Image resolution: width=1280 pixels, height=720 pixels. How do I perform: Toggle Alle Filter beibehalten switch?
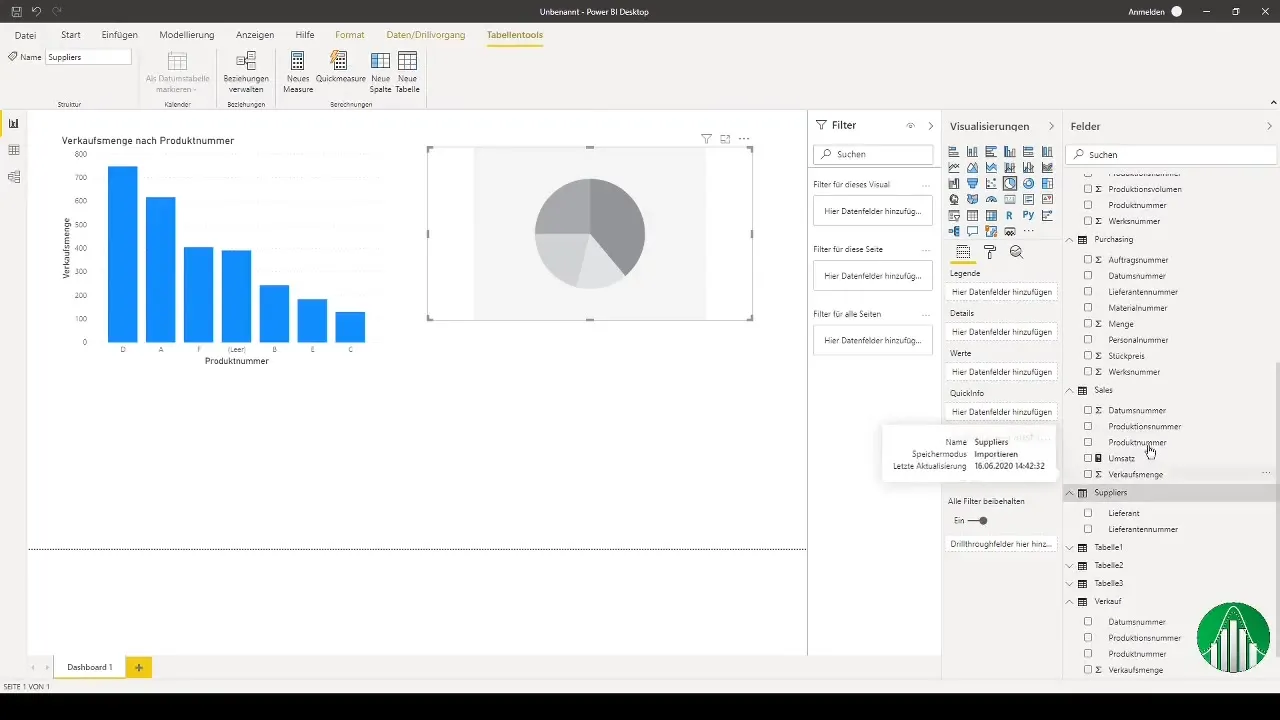pos(977,521)
